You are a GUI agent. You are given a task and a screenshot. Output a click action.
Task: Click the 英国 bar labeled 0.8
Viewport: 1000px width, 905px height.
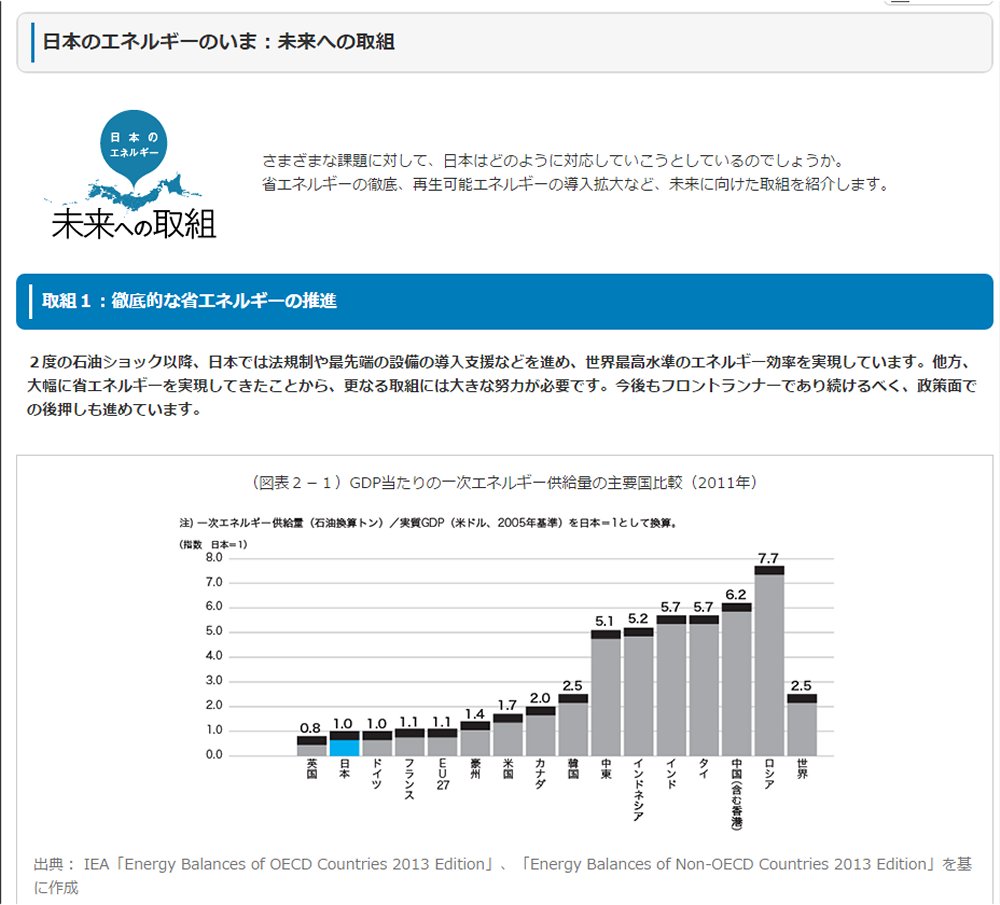point(312,746)
